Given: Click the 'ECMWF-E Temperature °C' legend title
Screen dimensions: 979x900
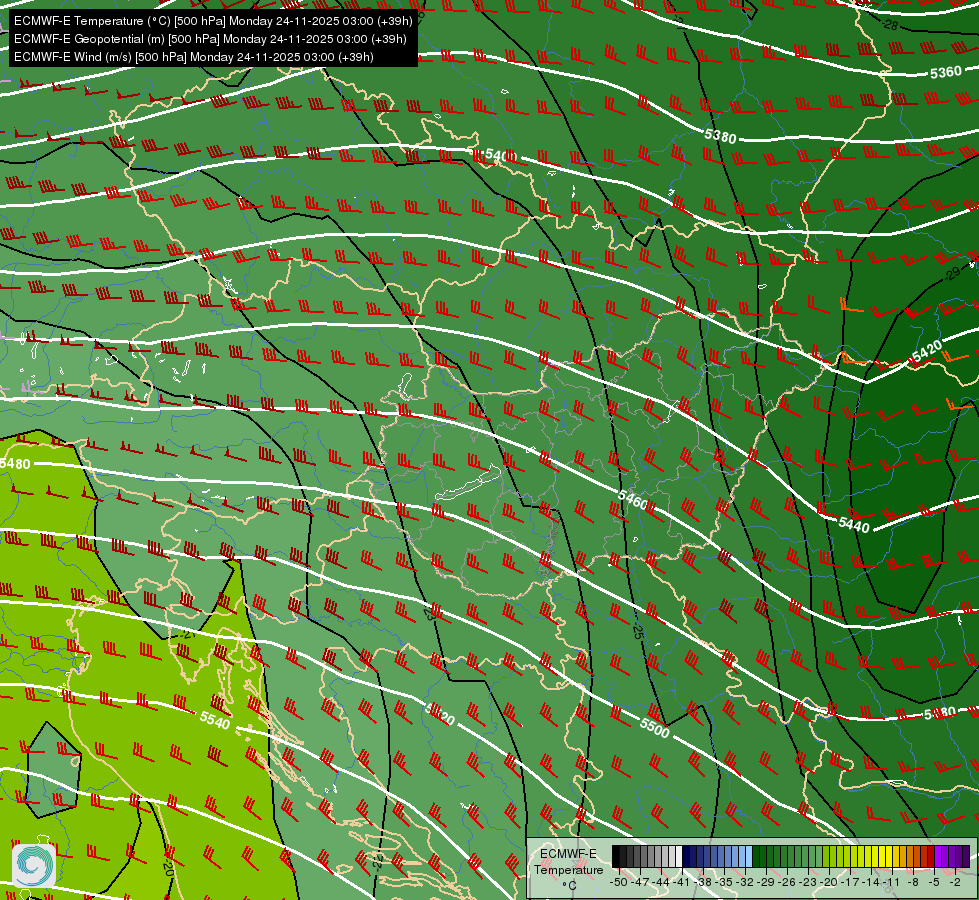Looking at the screenshot, I should pos(568,869).
